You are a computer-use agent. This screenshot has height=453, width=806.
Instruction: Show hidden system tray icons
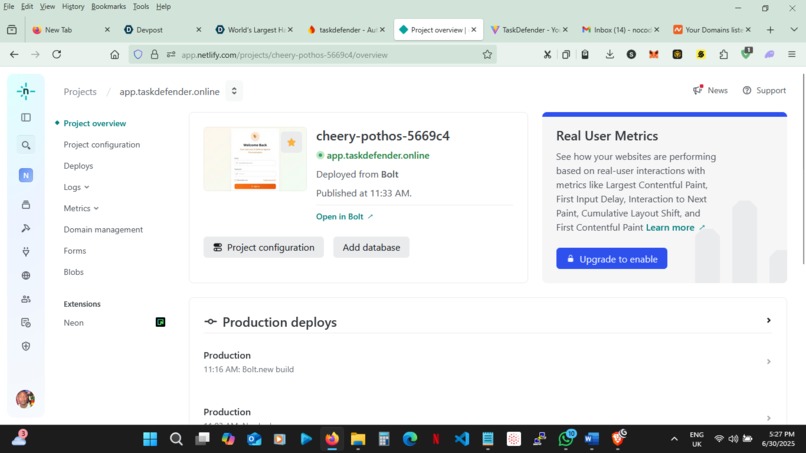tap(674, 439)
